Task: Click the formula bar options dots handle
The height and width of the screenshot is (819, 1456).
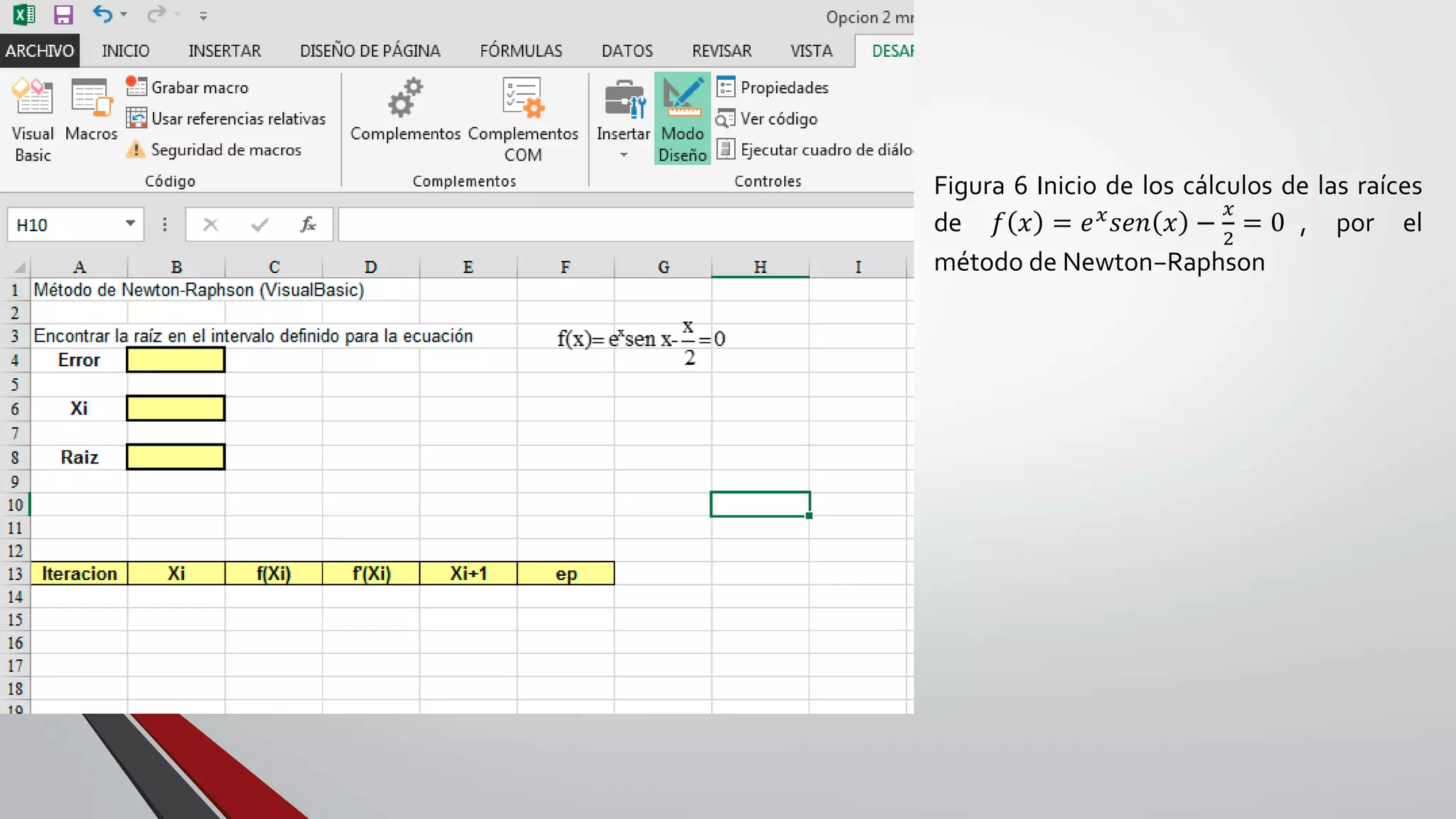Action: pos(164,225)
